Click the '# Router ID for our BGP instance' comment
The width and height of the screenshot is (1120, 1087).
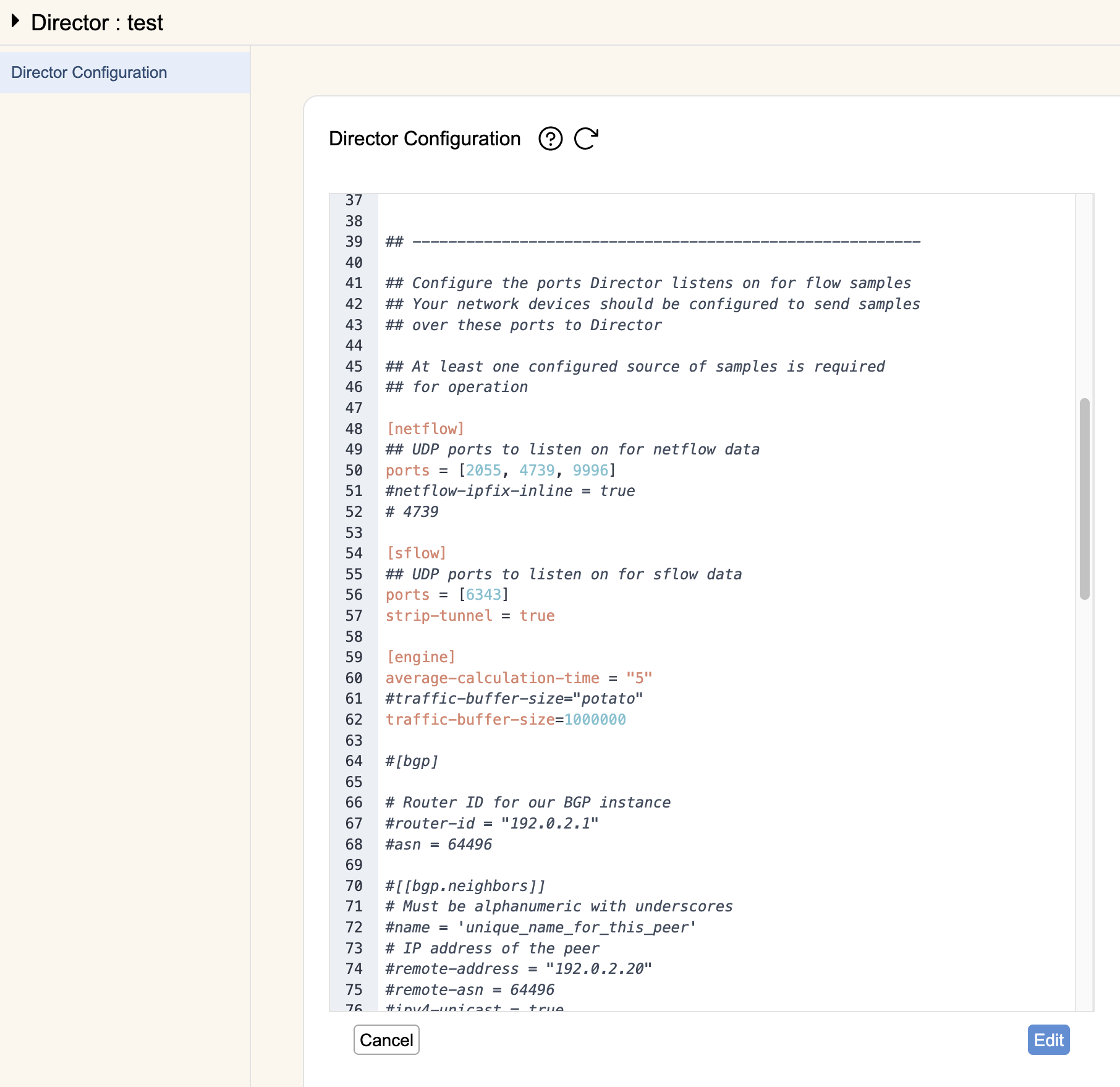[x=528, y=802]
